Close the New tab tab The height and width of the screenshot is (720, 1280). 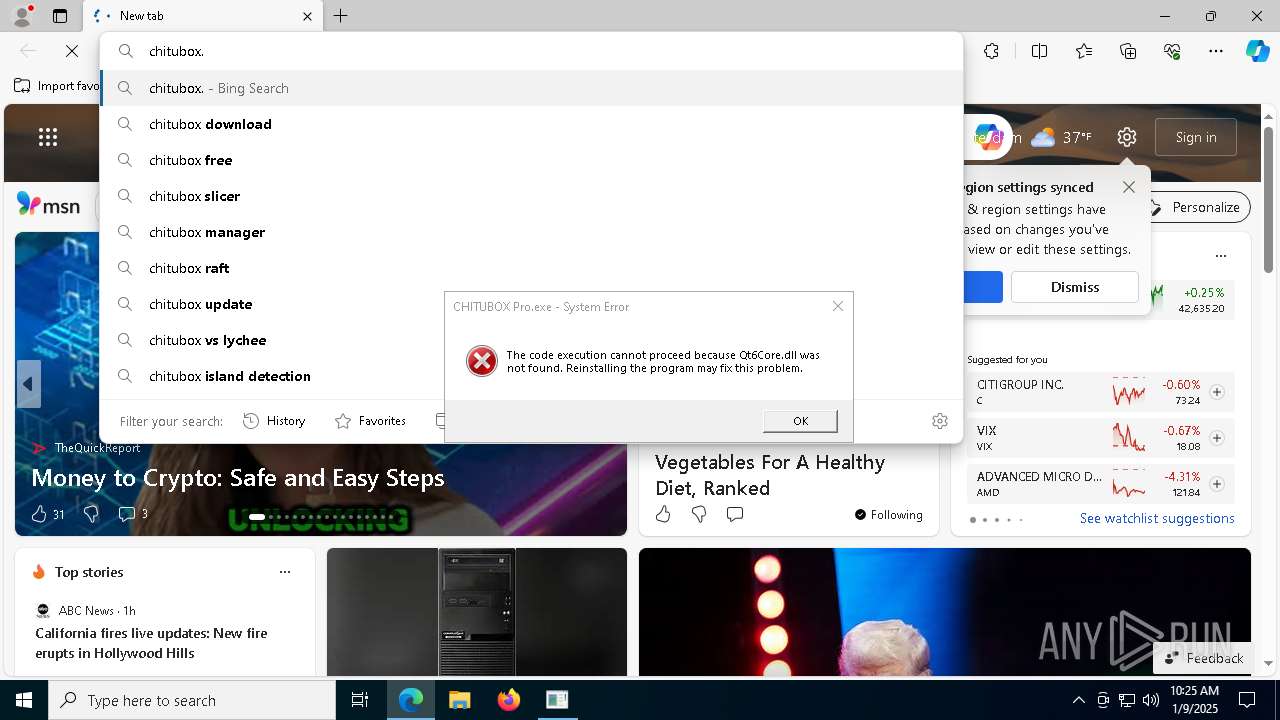click(x=308, y=16)
